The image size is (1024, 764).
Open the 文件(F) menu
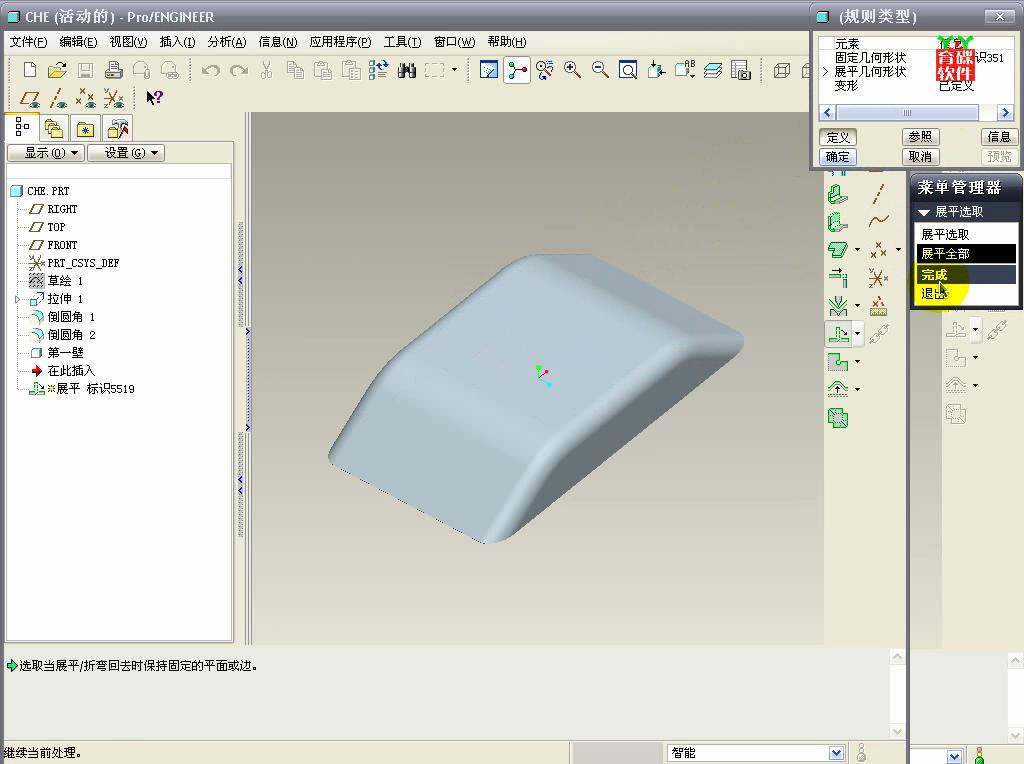pyautogui.click(x=28, y=42)
